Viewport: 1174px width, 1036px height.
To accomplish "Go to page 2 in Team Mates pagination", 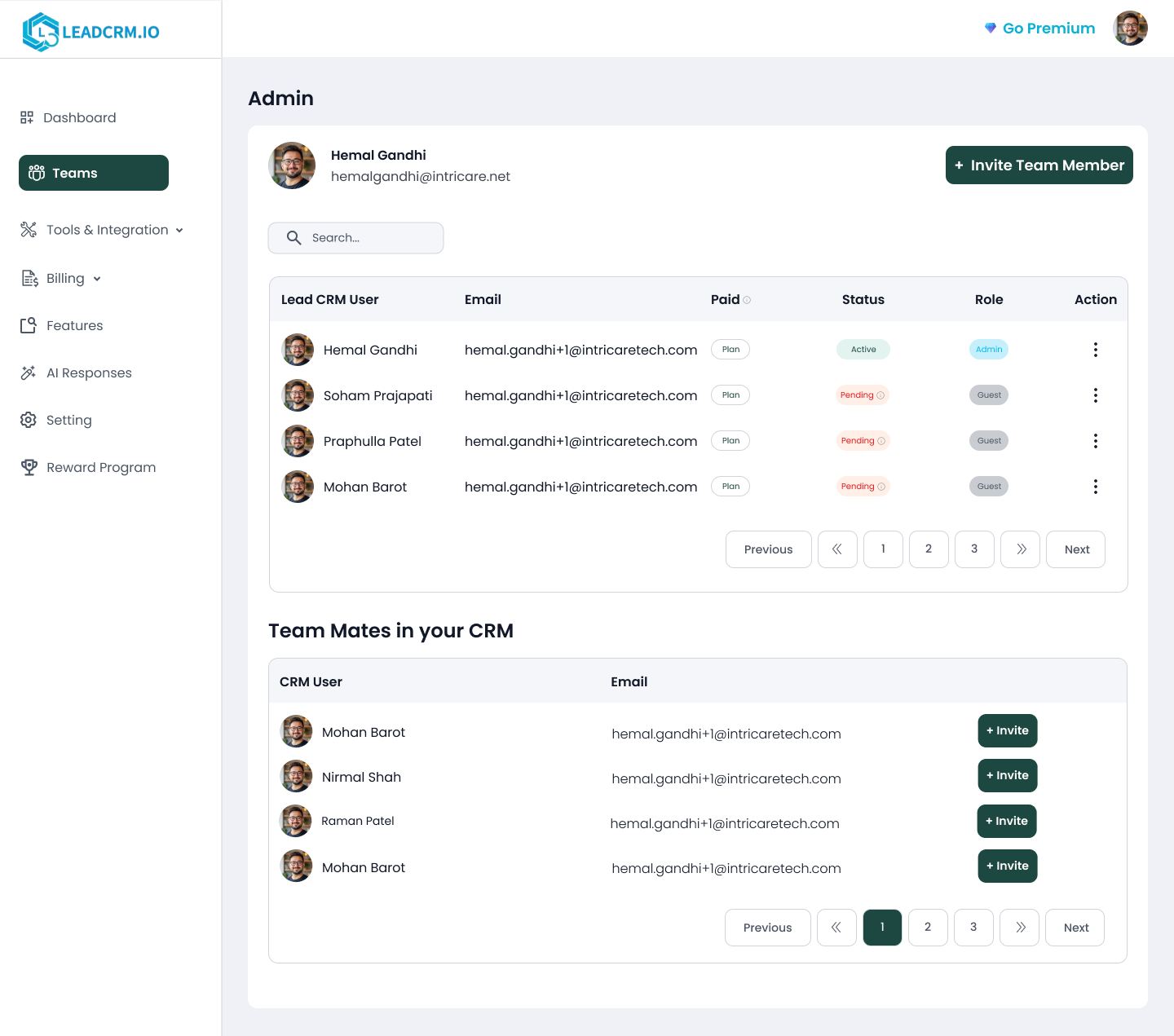I will point(928,928).
